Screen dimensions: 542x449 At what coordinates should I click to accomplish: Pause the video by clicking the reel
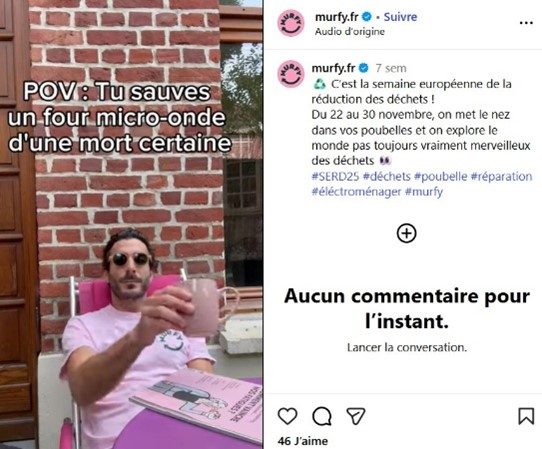point(131,225)
